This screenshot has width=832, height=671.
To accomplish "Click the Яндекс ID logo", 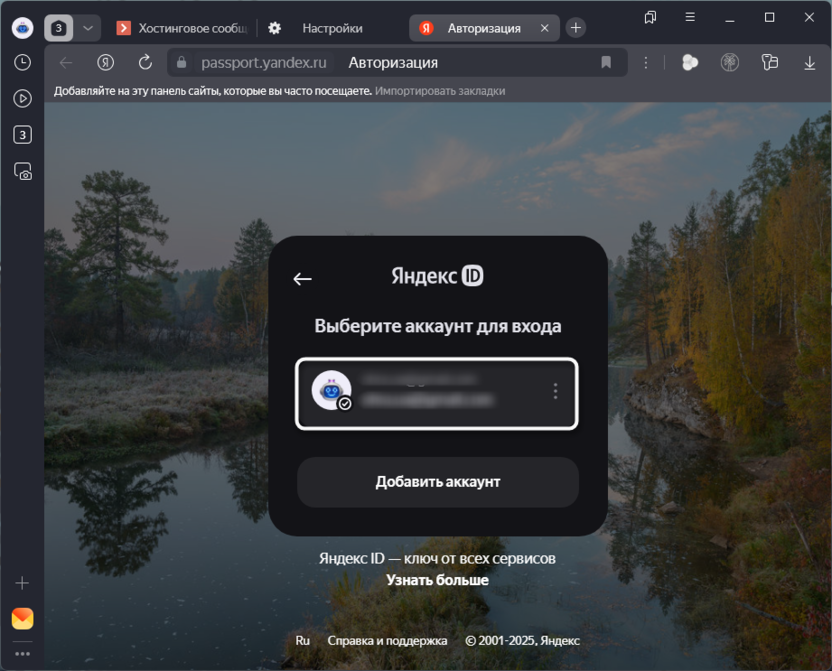I will [x=437, y=276].
